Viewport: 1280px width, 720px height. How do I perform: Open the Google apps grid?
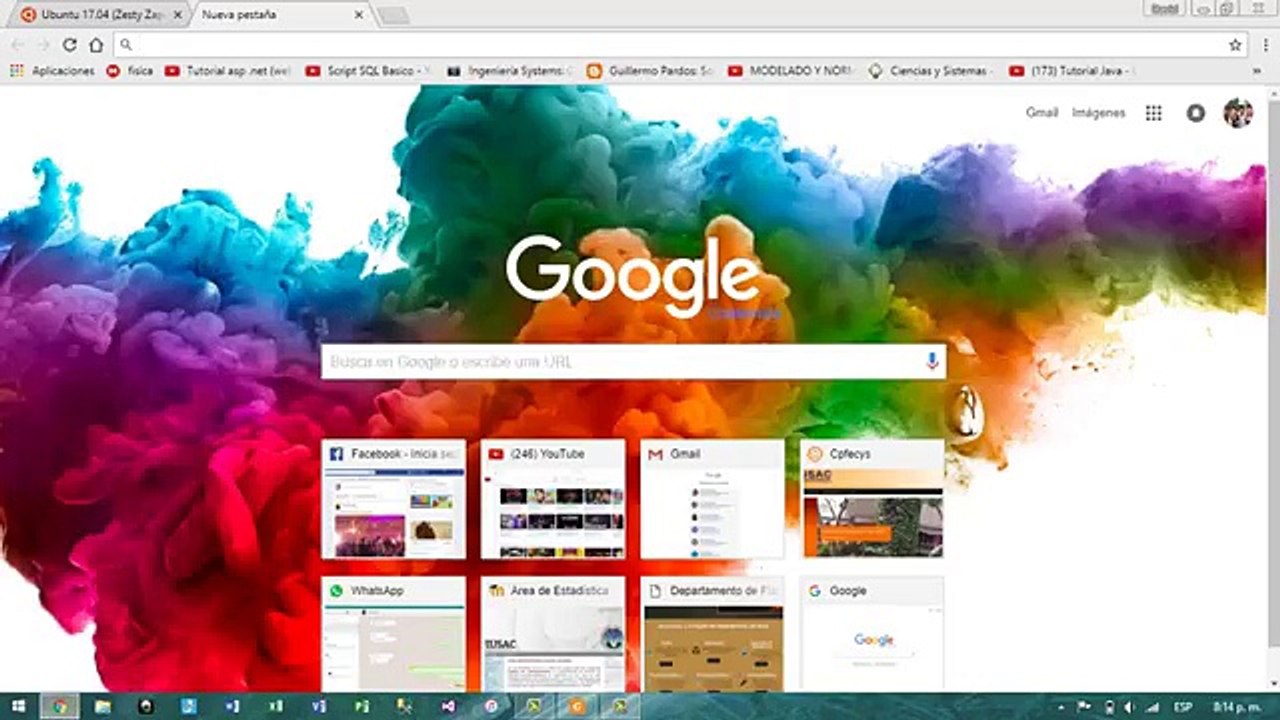click(x=1154, y=113)
